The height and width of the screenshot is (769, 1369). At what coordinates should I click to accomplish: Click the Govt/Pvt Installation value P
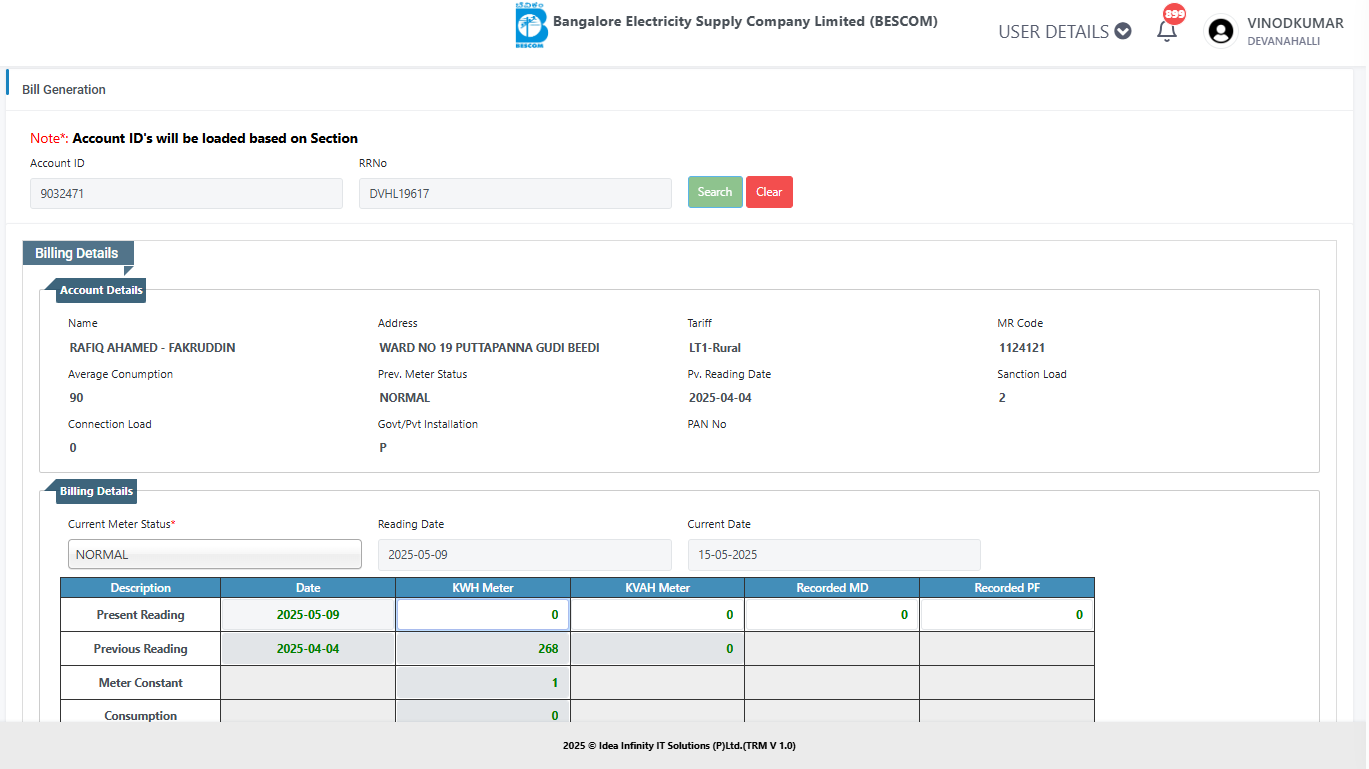tap(383, 448)
